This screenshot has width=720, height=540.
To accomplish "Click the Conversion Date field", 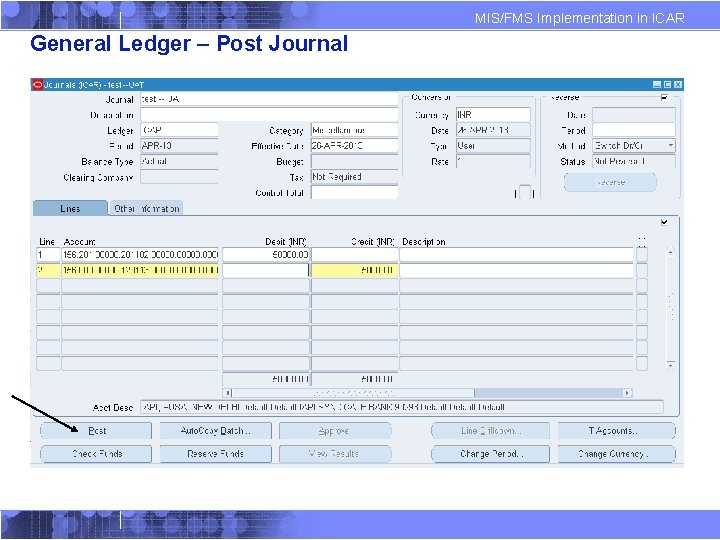I will 493,130.
